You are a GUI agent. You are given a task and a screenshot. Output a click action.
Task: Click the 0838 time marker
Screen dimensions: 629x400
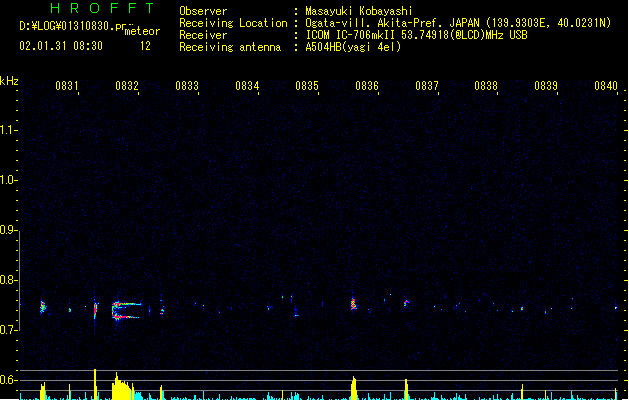(x=486, y=86)
